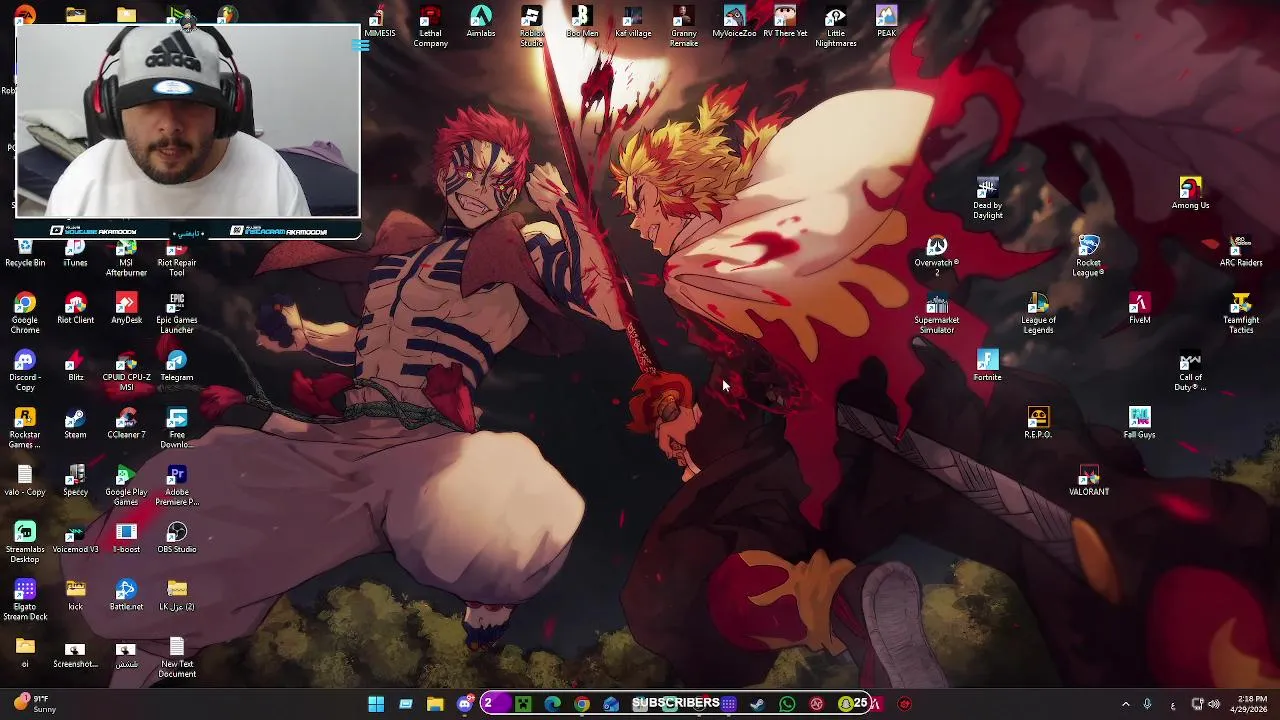Select the Granny Remake icon
The width and height of the screenshot is (1280, 720).
tap(684, 27)
